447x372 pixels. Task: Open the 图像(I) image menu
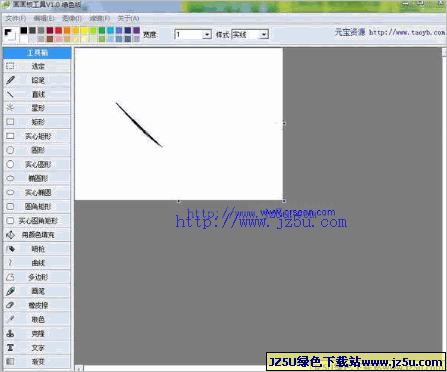72,18
